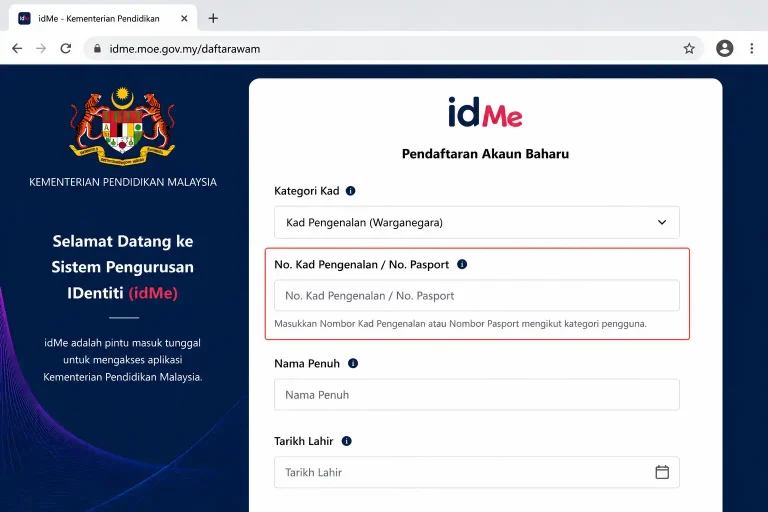Bookmark this page with the star icon
Screen dimensions: 768x512
click(689, 49)
